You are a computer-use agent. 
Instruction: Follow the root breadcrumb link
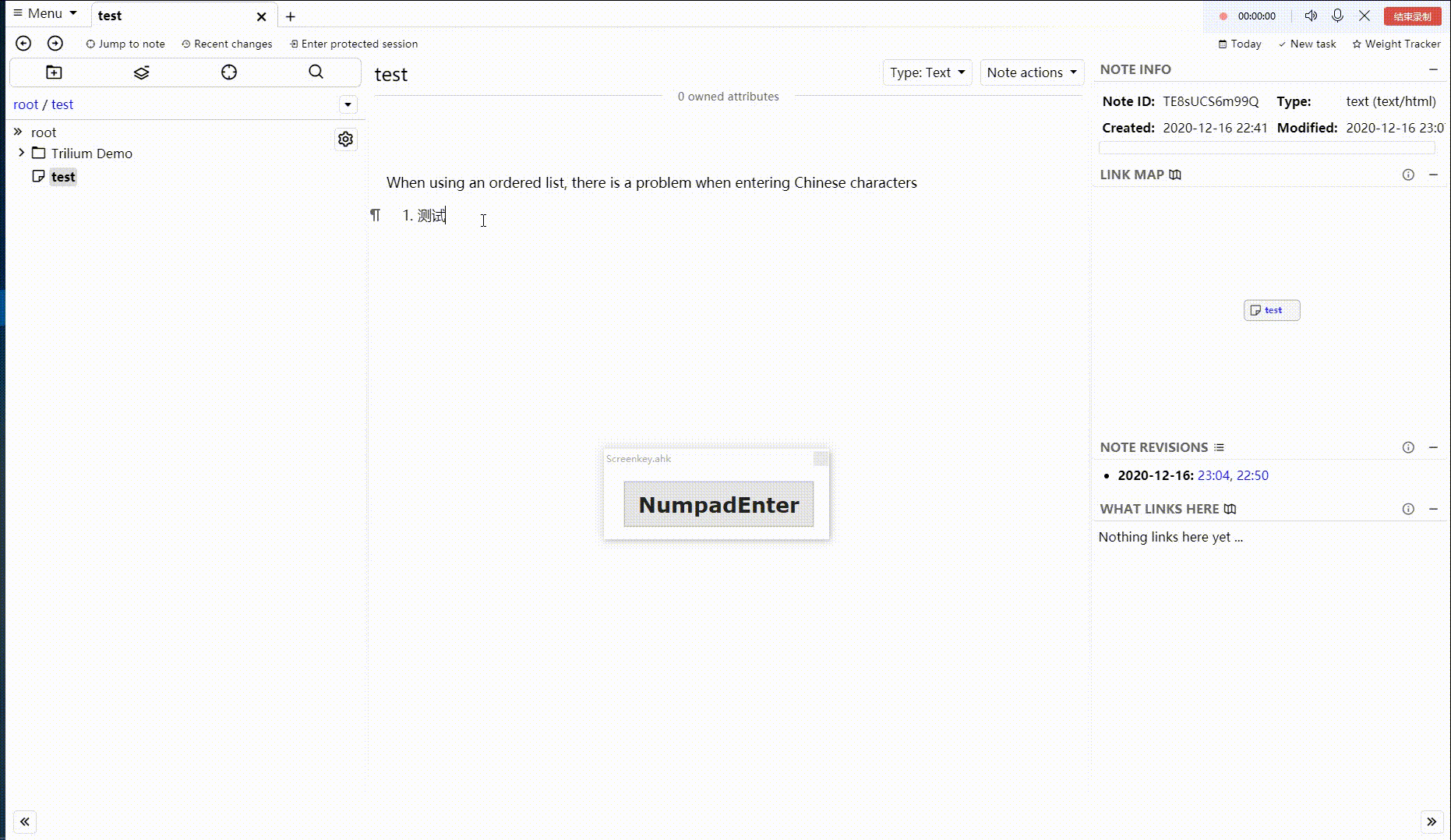point(26,104)
